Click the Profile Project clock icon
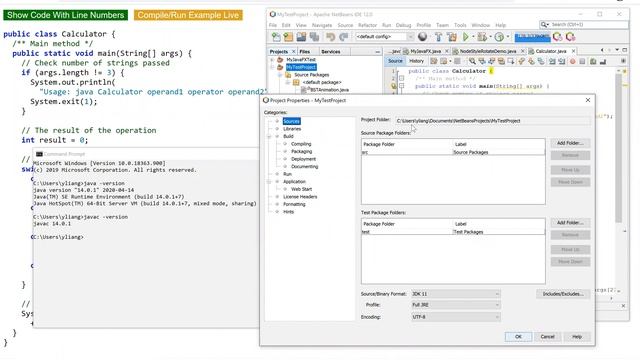640x360 pixels. [x=499, y=37]
